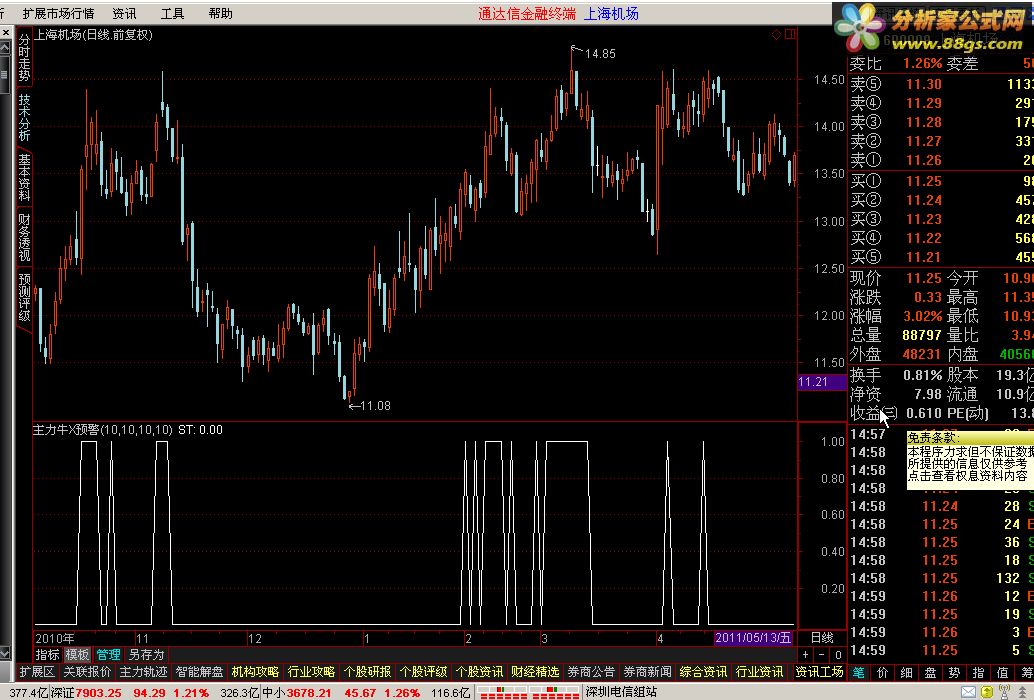
Task: Click the diamond icon above the chart
Action: coord(776,34)
